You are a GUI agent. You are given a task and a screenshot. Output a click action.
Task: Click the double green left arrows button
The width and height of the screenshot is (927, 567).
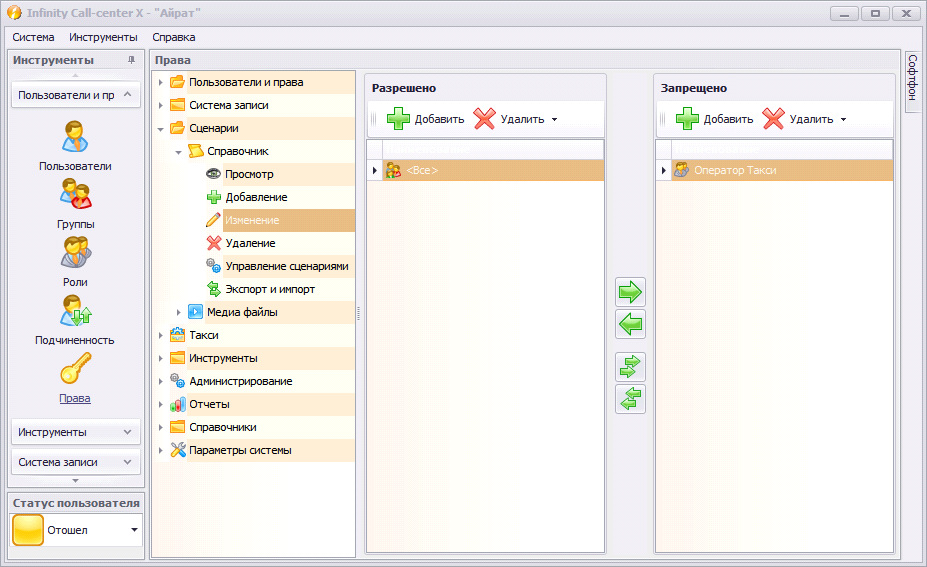coord(630,399)
